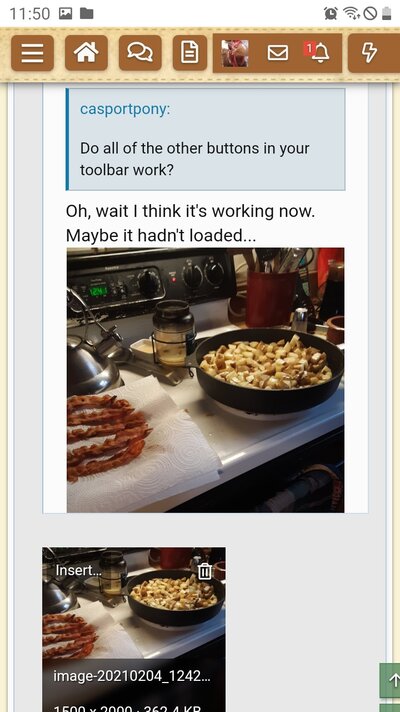Viewport: 400px width, 712px height.
Task: Delete the attached image with trash icon
Action: [205, 571]
